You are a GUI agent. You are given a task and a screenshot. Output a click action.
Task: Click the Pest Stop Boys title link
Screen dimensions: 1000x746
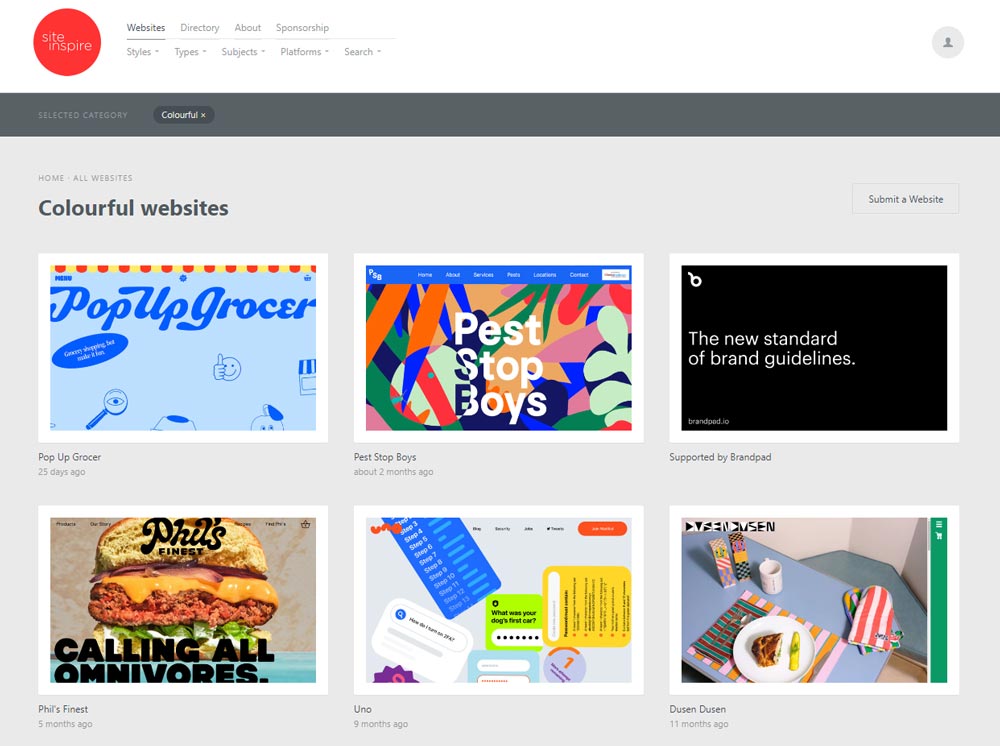coord(385,457)
